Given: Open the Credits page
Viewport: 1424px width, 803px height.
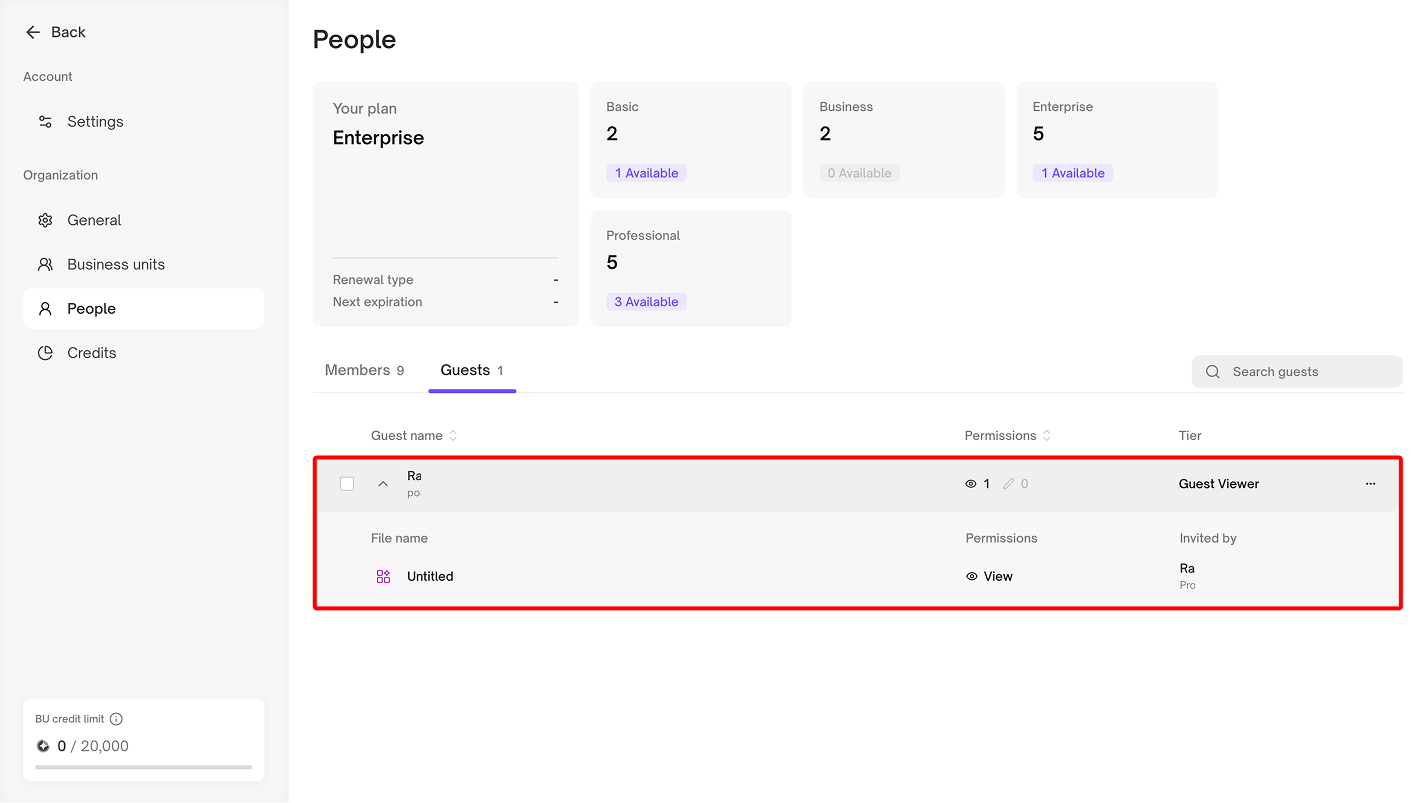Looking at the screenshot, I should click(91, 353).
